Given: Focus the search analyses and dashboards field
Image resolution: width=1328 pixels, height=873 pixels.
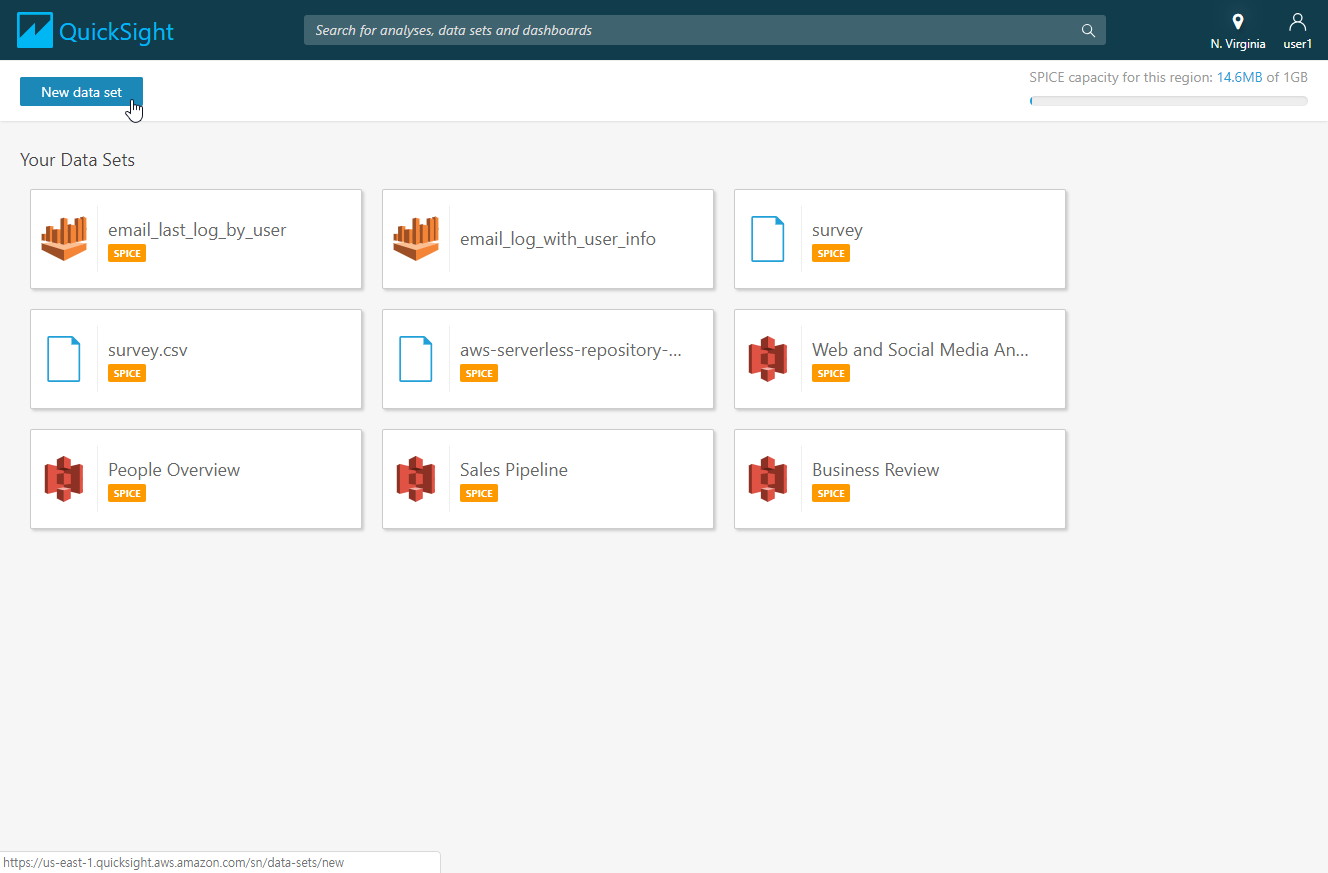Looking at the screenshot, I should (x=705, y=30).
